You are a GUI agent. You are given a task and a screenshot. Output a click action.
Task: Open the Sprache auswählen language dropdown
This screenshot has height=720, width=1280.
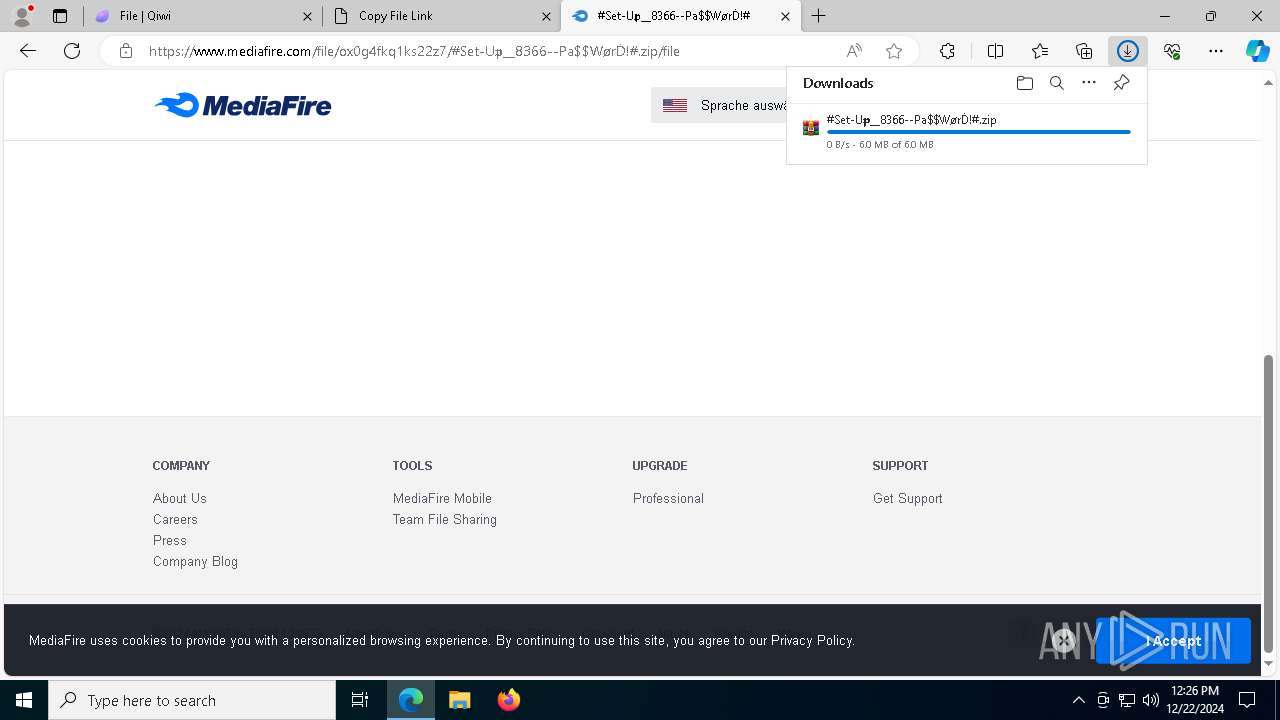720,105
